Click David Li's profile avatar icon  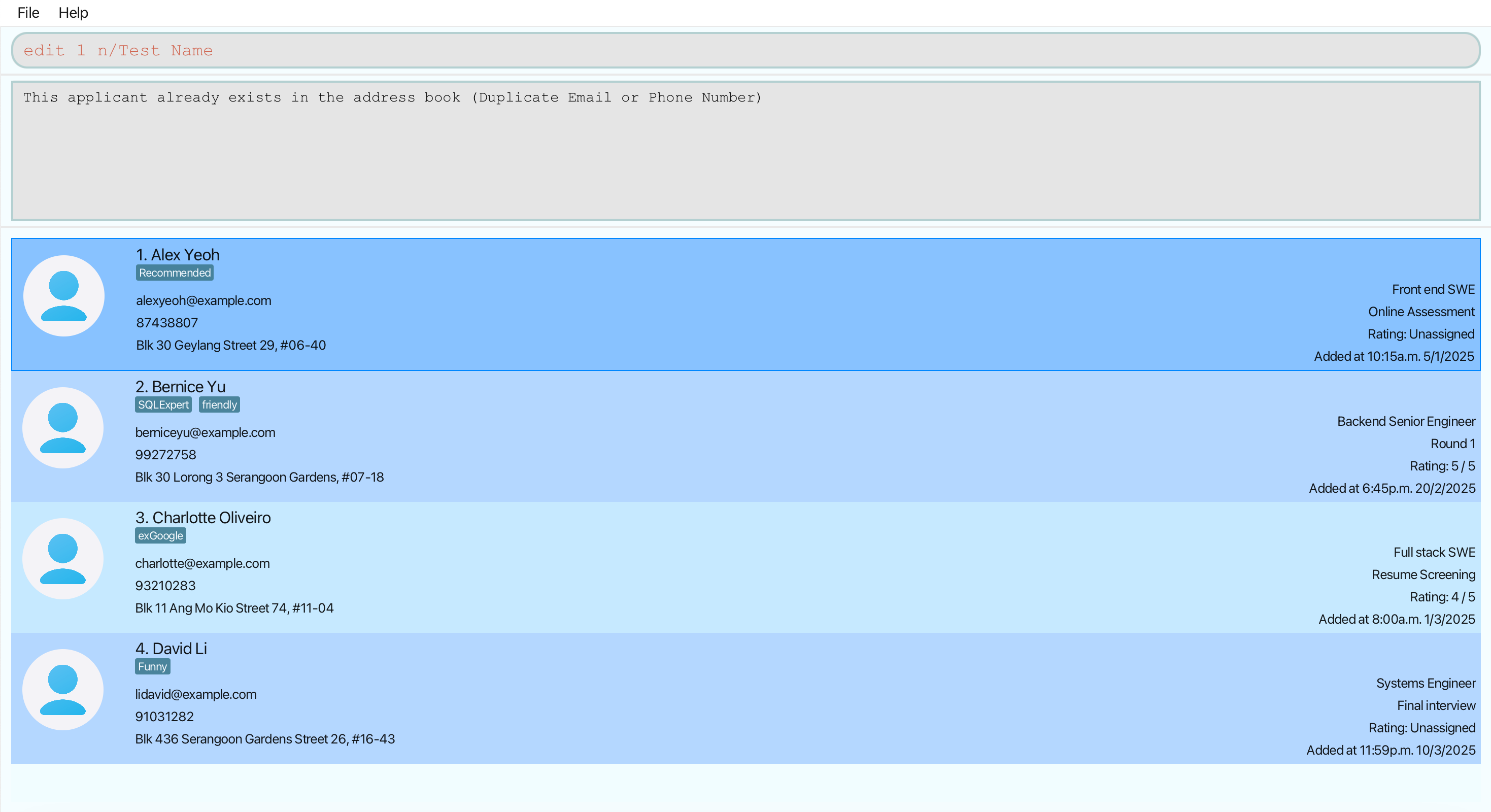pos(63,689)
